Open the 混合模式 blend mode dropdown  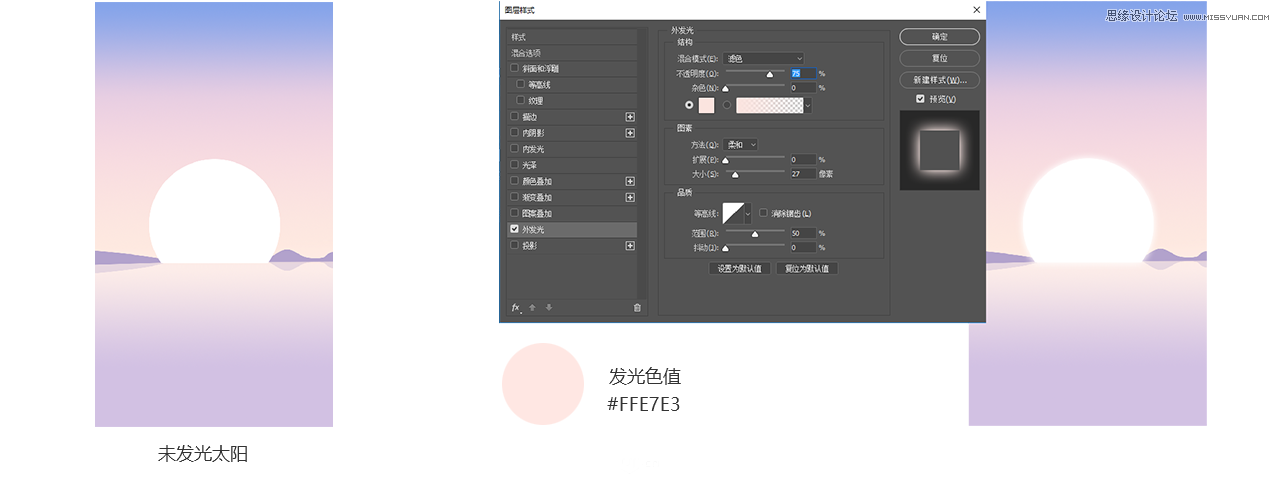(764, 59)
